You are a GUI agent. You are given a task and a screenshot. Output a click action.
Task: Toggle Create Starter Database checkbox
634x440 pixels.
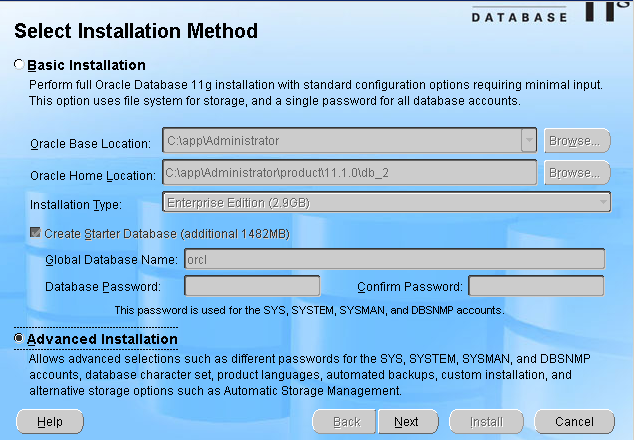click(x=35, y=233)
